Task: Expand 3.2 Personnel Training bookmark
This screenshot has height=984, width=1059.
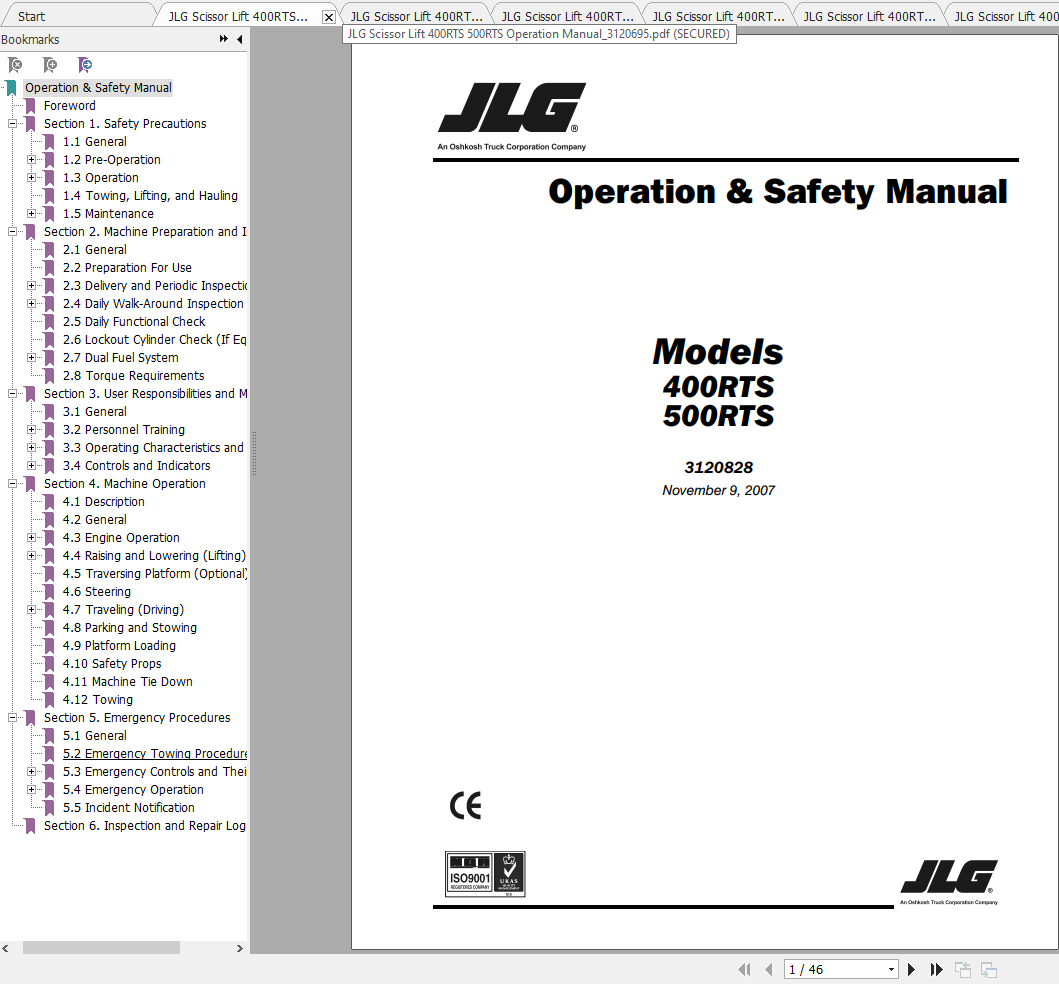Action: 31,430
